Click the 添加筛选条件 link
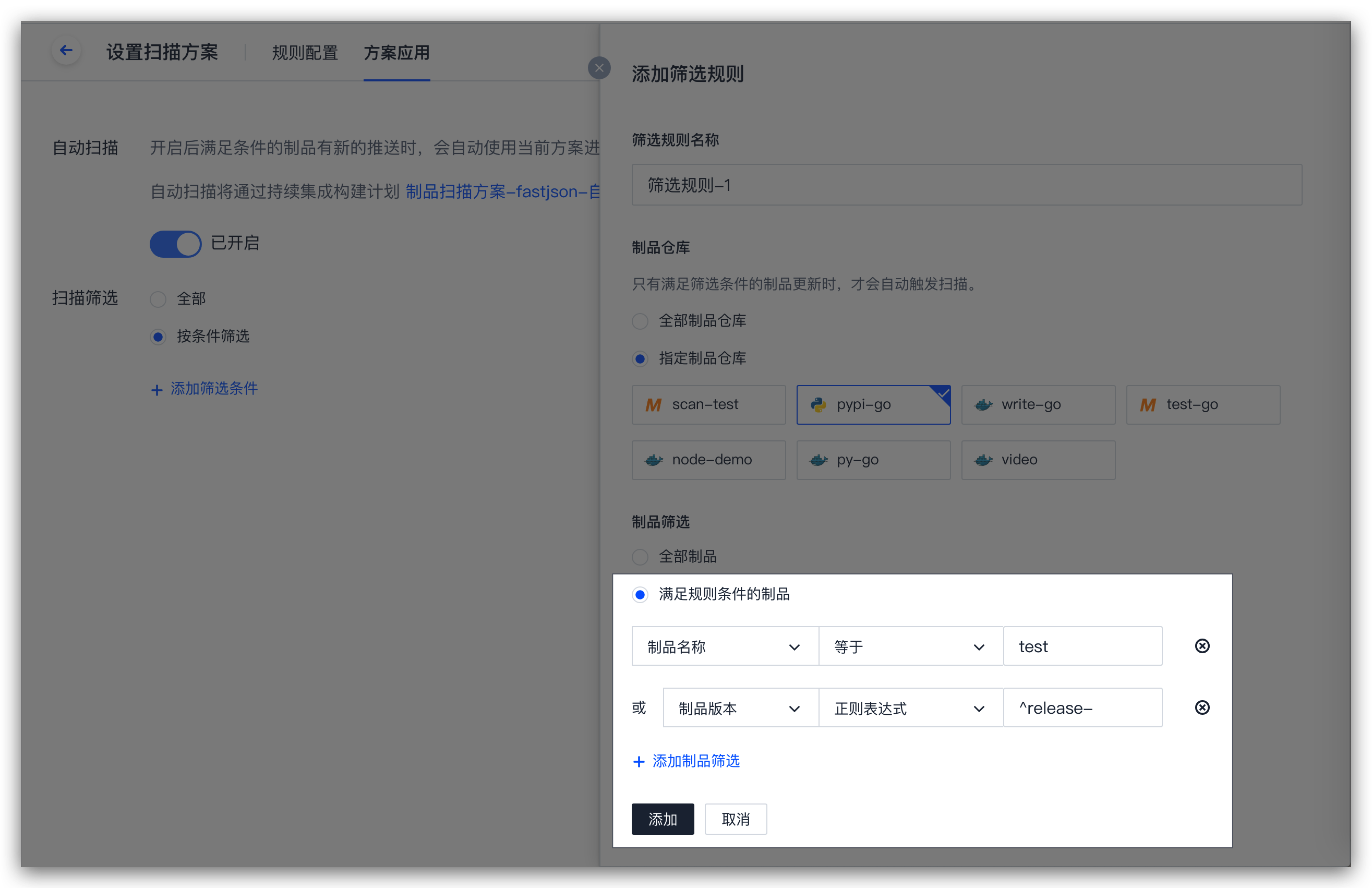Image resolution: width=1372 pixels, height=888 pixels. 204,389
